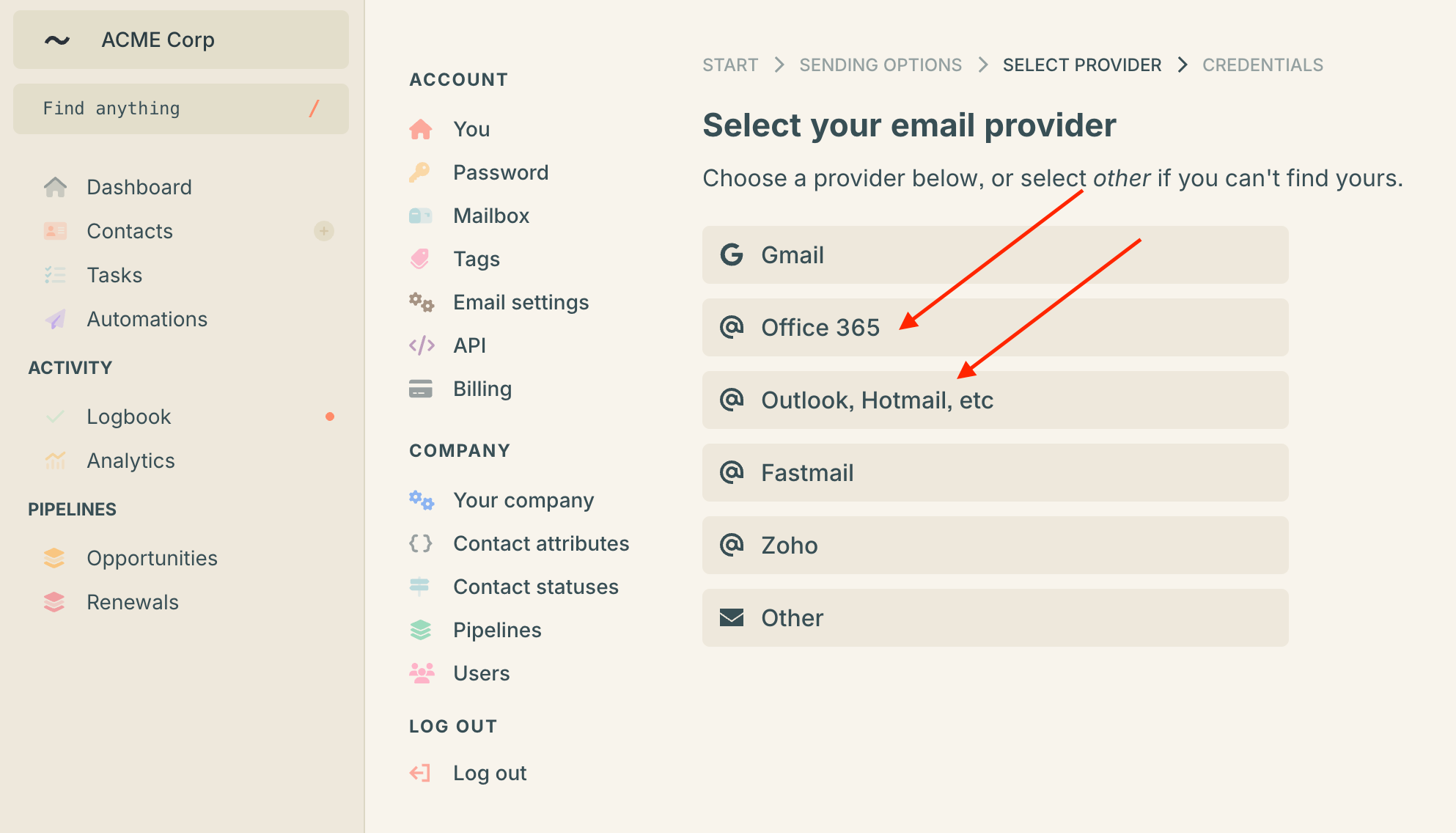
Task: Return to the Start breadcrumb step
Action: (x=729, y=65)
